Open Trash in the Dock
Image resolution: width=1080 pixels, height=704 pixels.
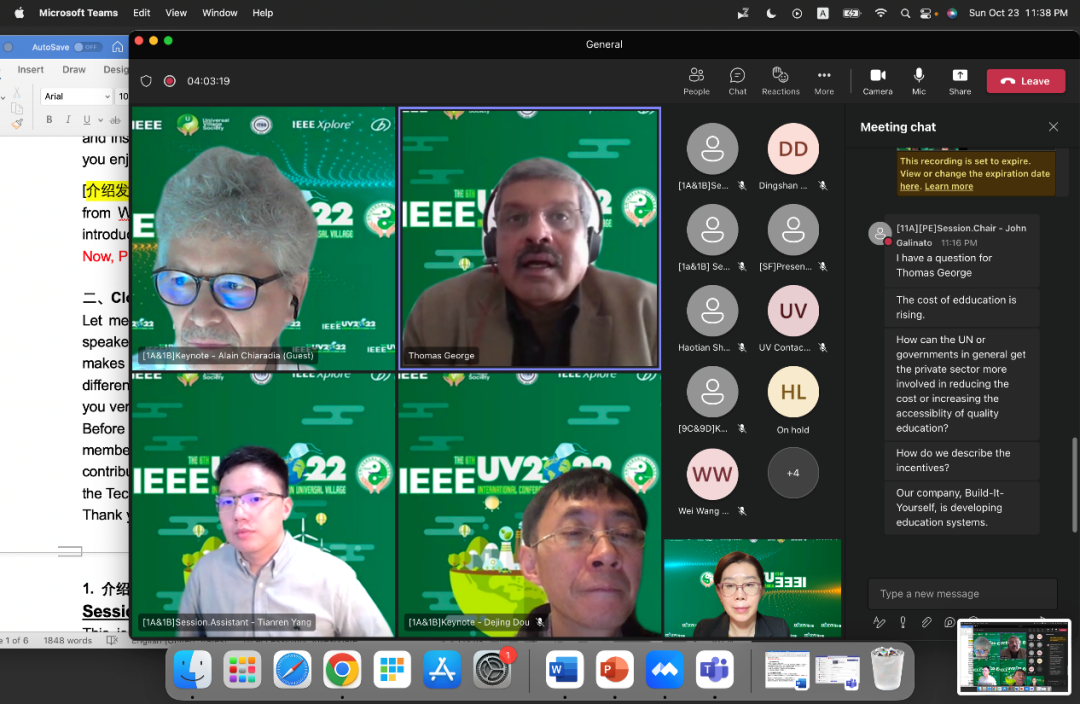[x=887, y=669]
